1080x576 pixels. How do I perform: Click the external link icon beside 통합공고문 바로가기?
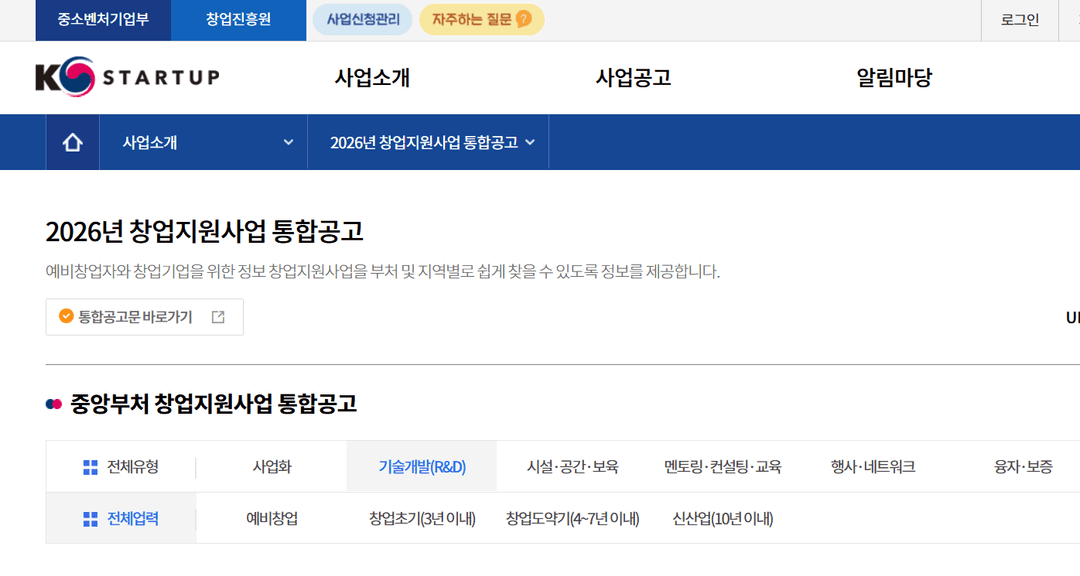[x=218, y=317]
